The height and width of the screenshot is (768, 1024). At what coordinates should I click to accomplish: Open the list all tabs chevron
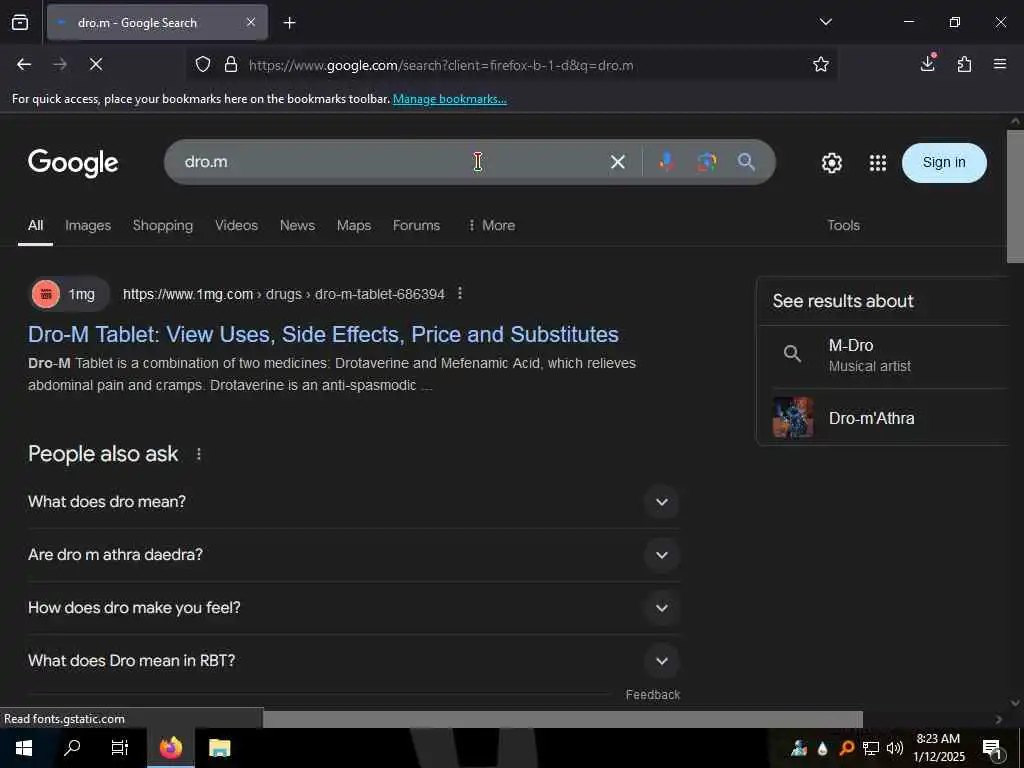(825, 22)
